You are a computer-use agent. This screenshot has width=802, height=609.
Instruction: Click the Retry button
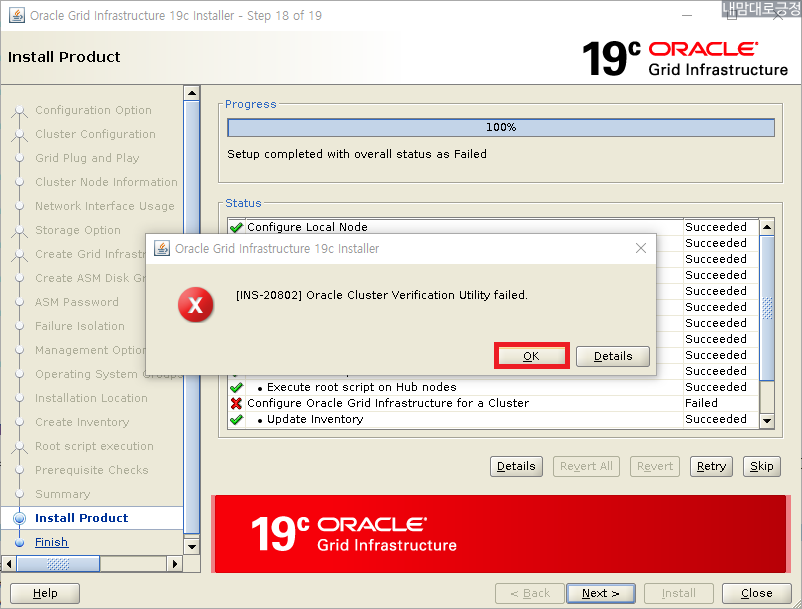point(711,466)
